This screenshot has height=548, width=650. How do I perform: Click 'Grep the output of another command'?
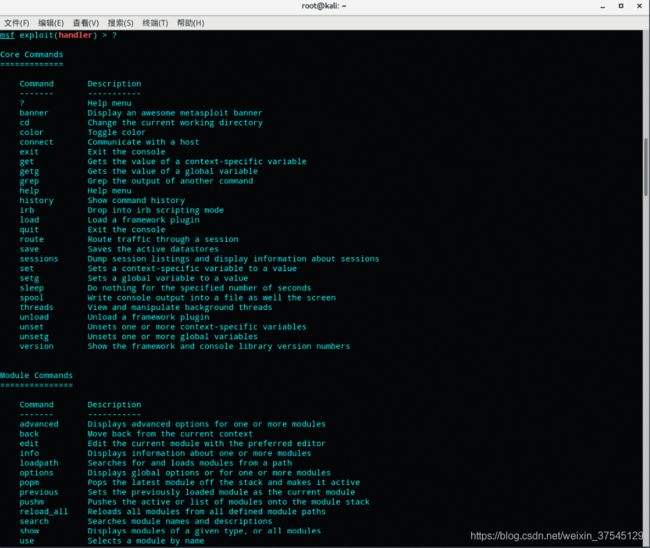(x=170, y=181)
